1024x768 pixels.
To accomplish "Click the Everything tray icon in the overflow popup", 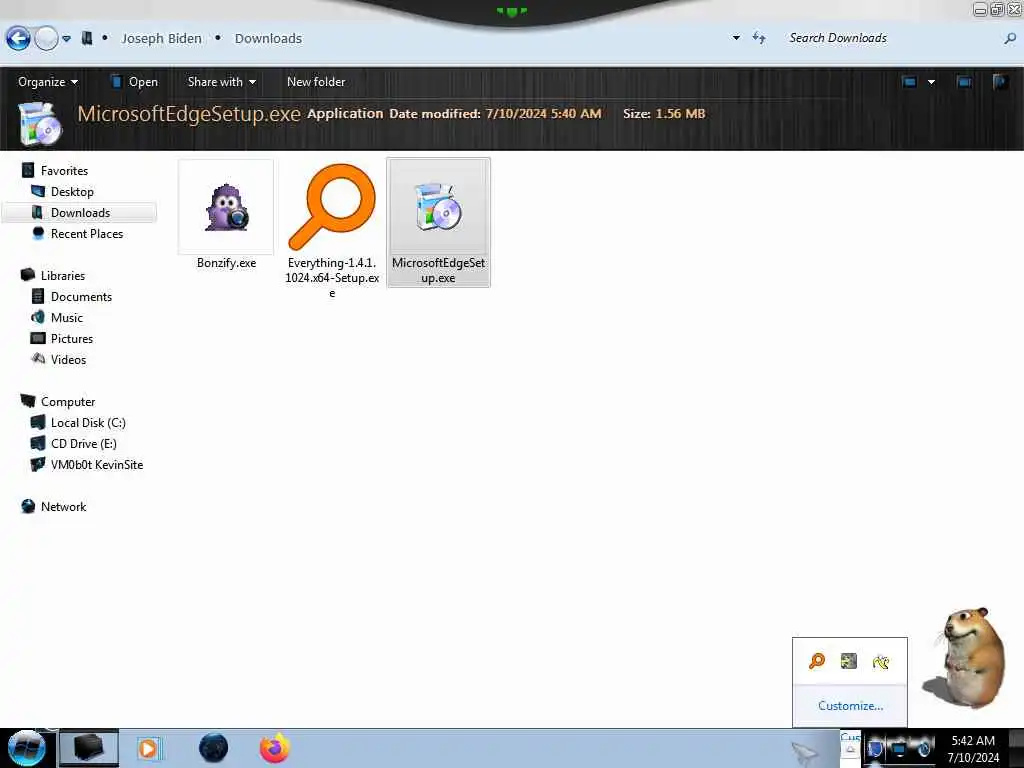I will coord(816,662).
